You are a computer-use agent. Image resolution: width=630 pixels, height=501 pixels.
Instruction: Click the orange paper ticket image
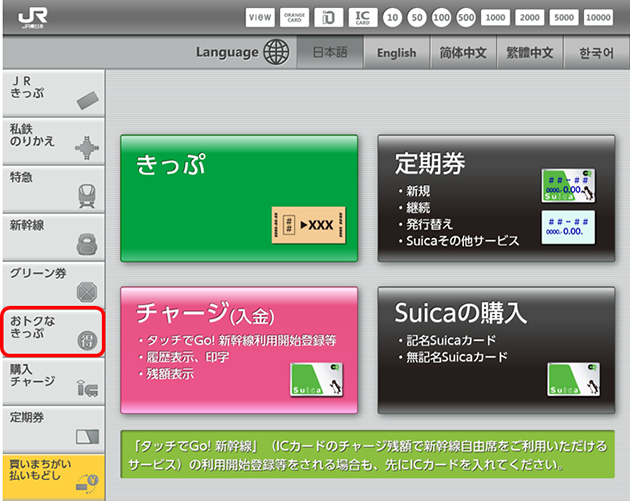click(309, 225)
